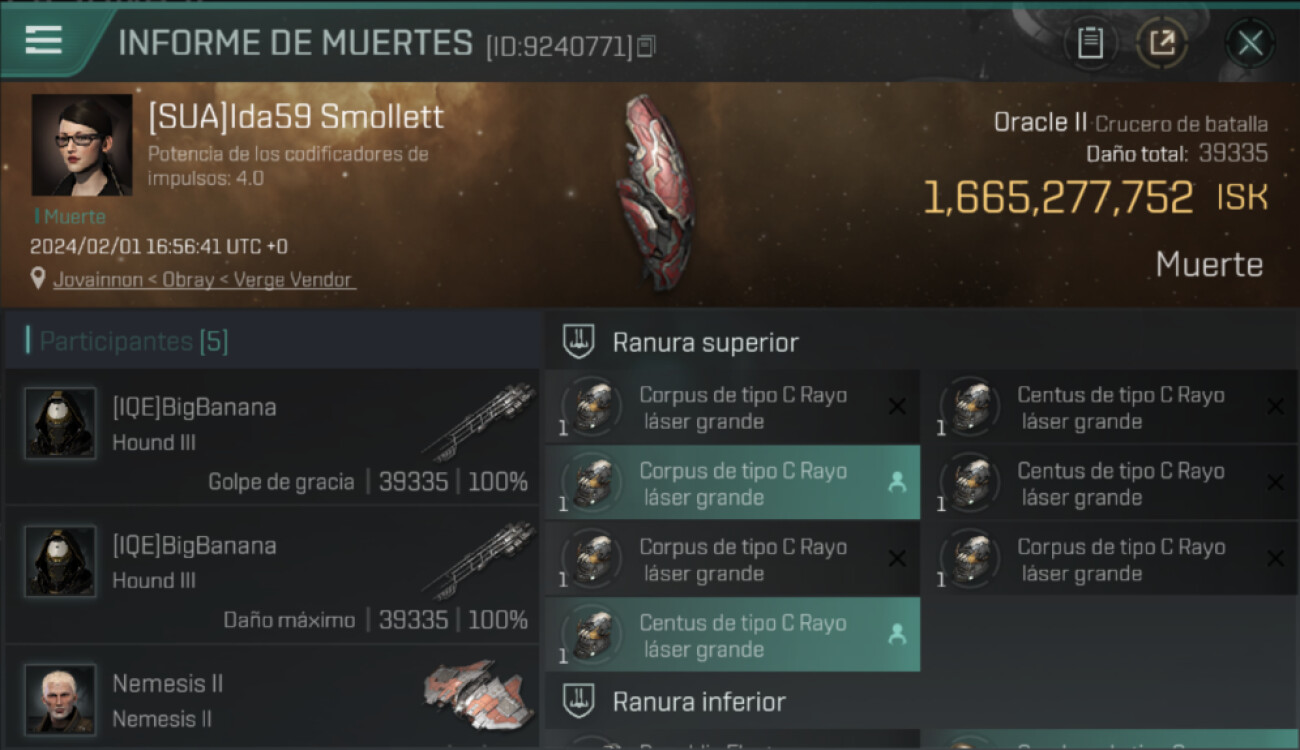
Task: Click the location pin icon beside Jovainnon
Action: pyautogui.click(x=38, y=279)
